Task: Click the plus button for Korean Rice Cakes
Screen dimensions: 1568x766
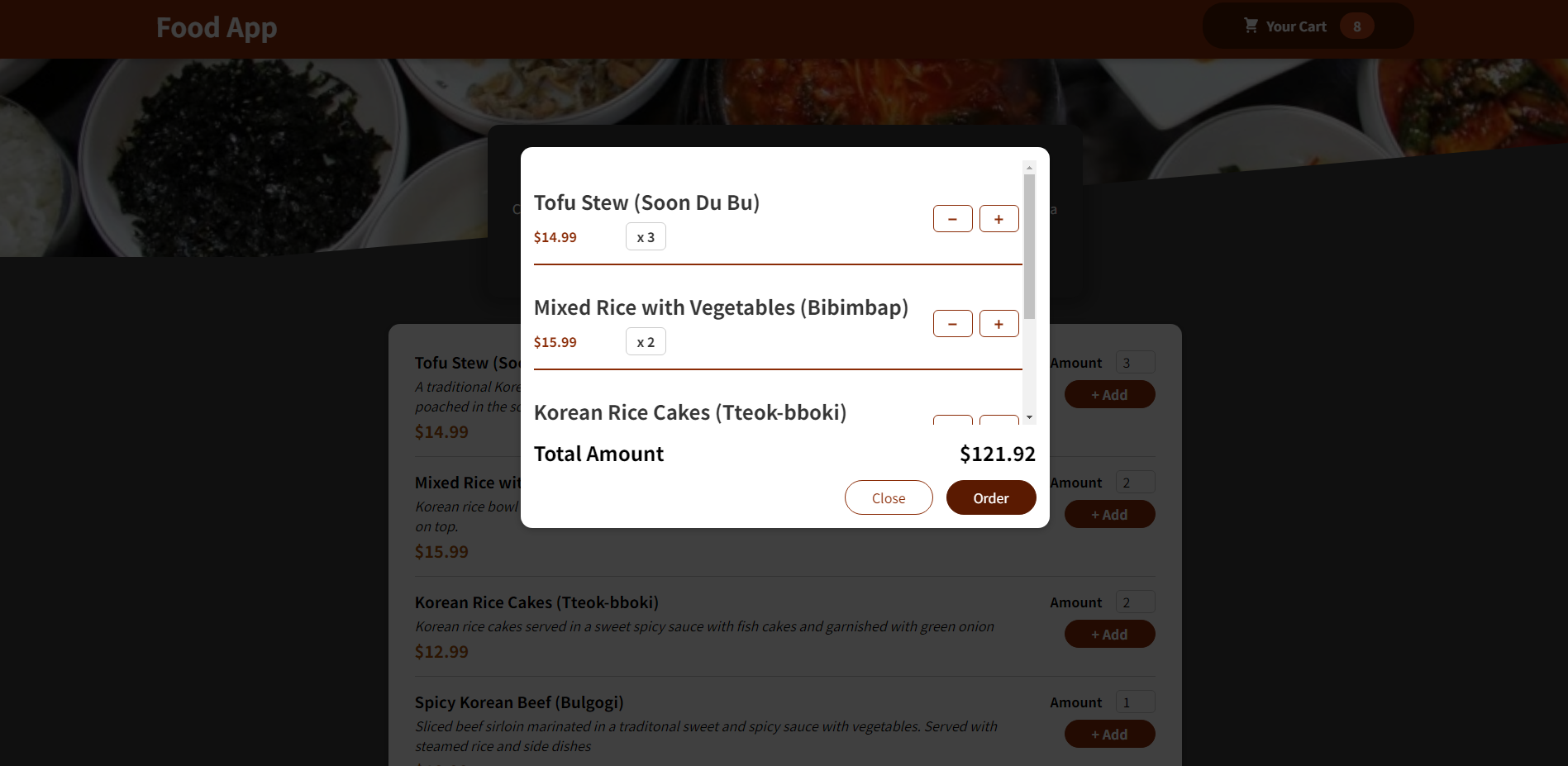Action: 998,422
